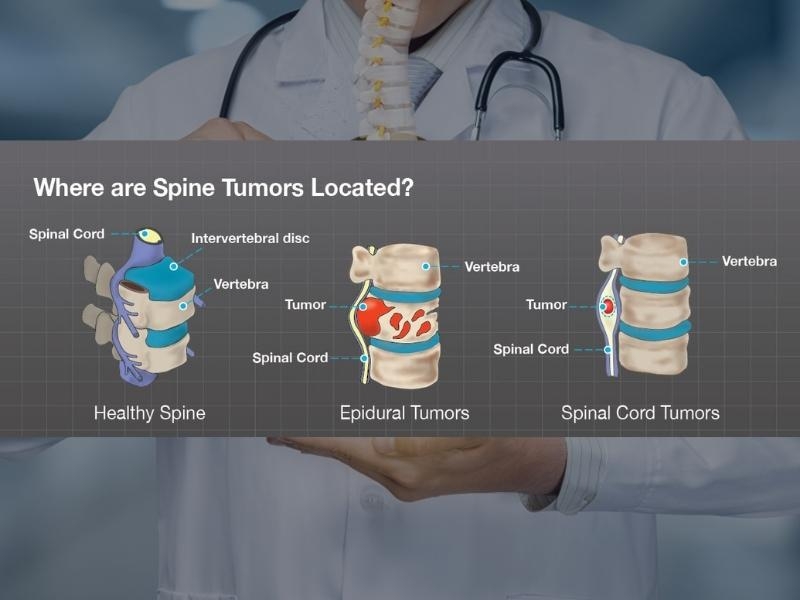Click the marker dot on the intervertebral disc
This screenshot has width=800, height=600.
(x=174, y=266)
